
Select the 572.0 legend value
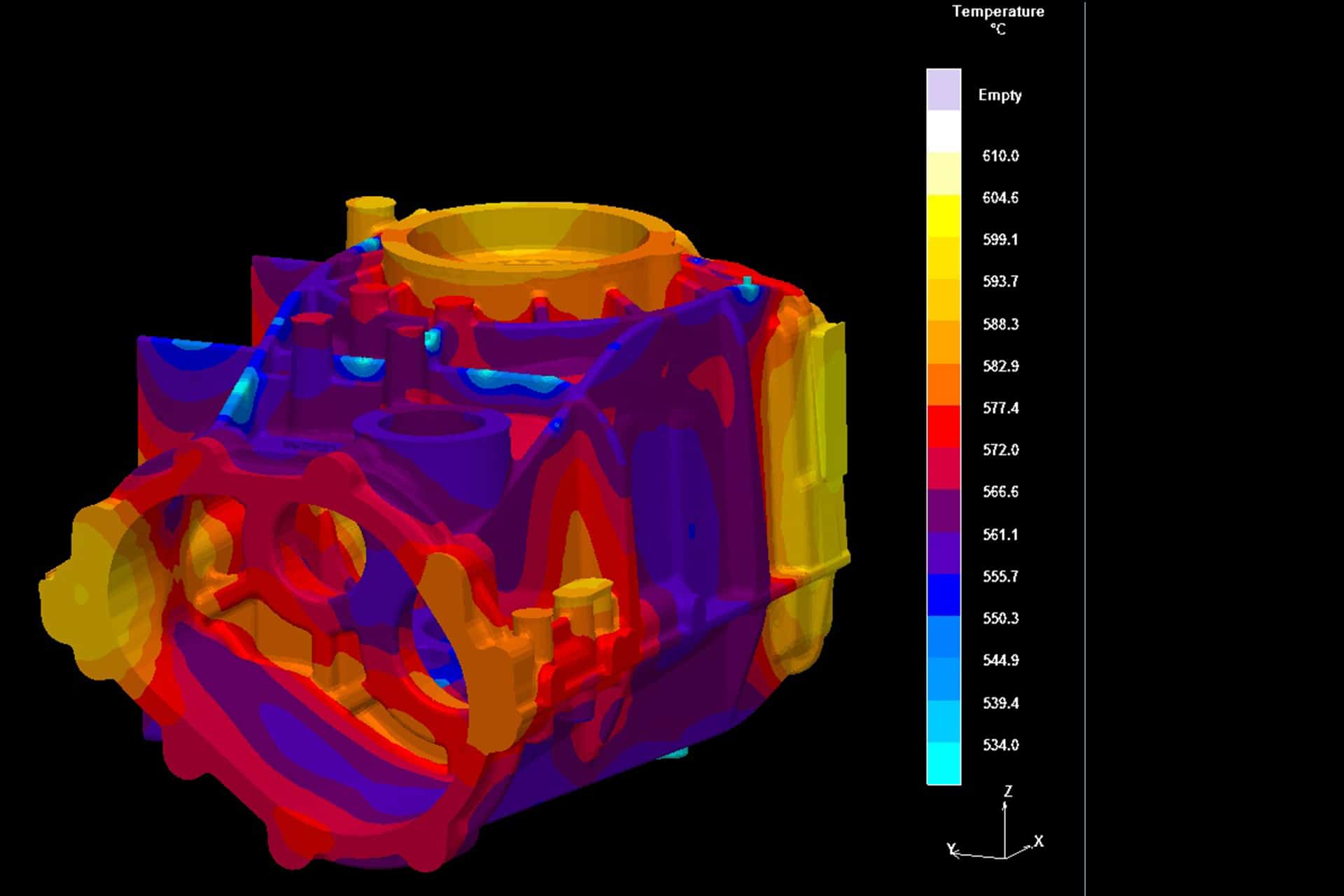pyautogui.click(x=1000, y=450)
